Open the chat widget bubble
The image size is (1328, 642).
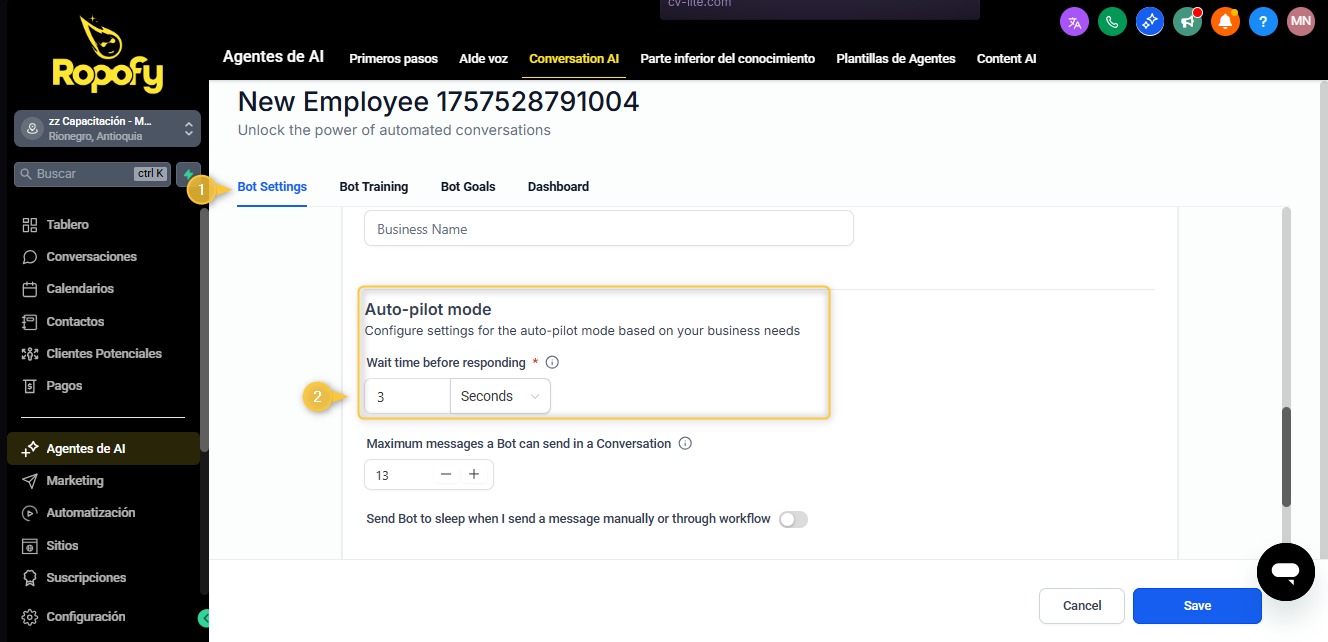tap(1285, 572)
